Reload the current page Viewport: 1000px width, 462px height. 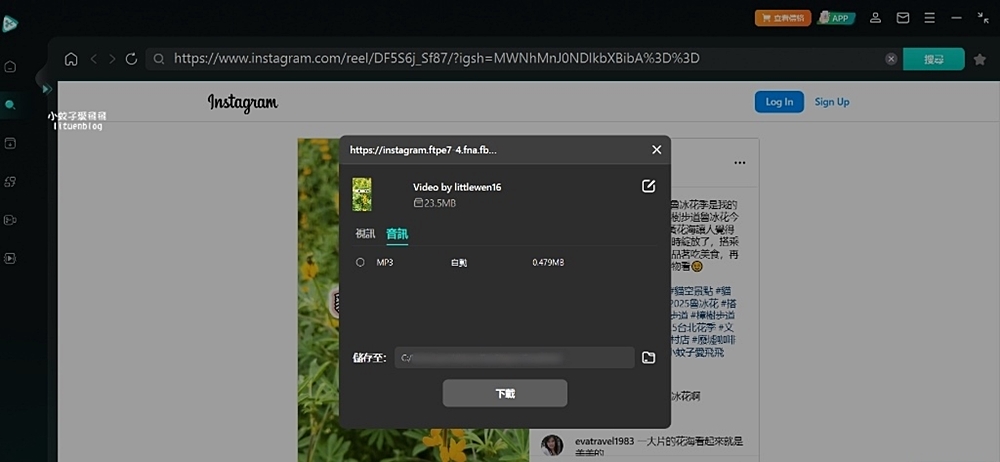131,59
